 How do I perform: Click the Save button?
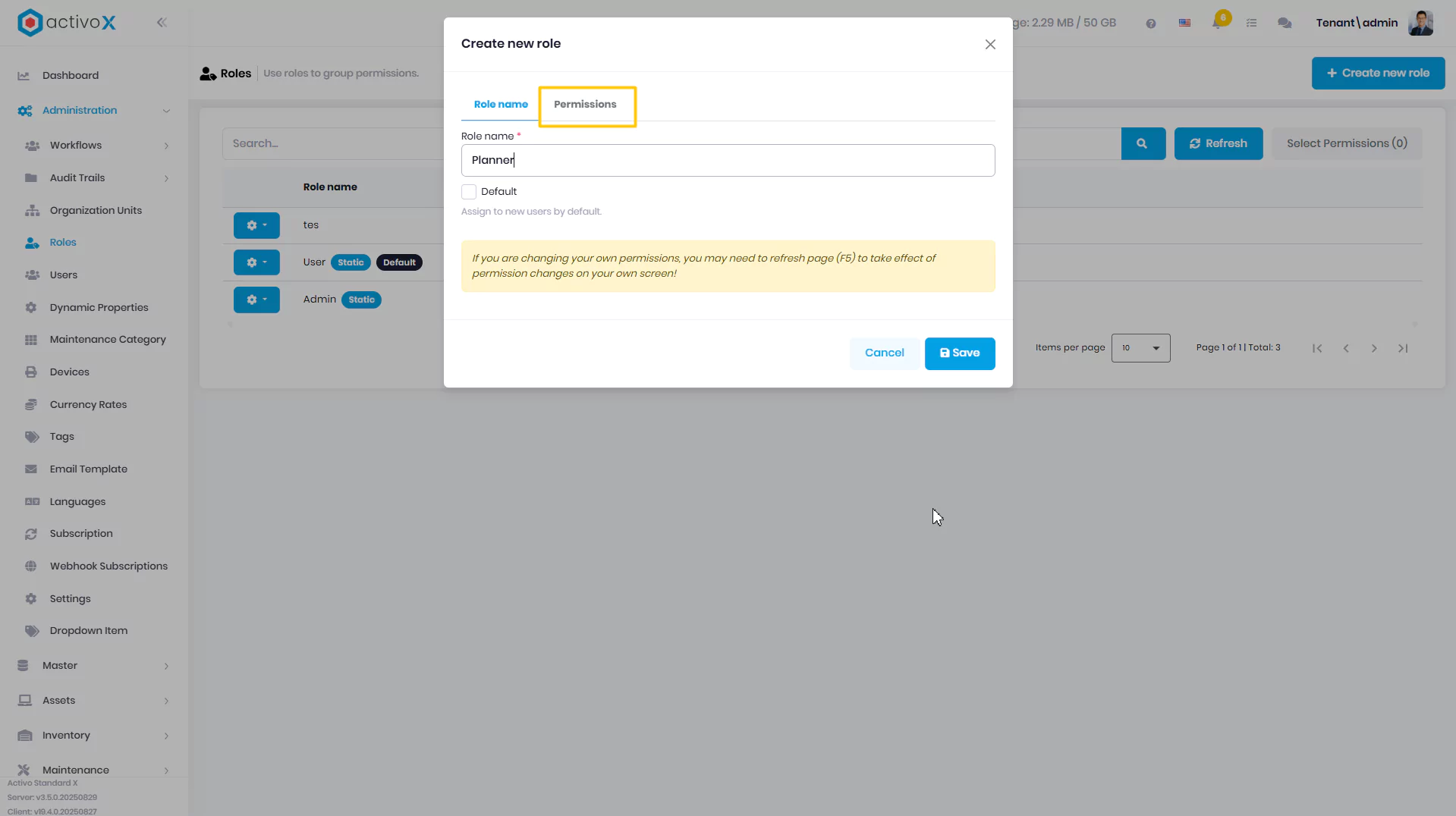(x=960, y=353)
